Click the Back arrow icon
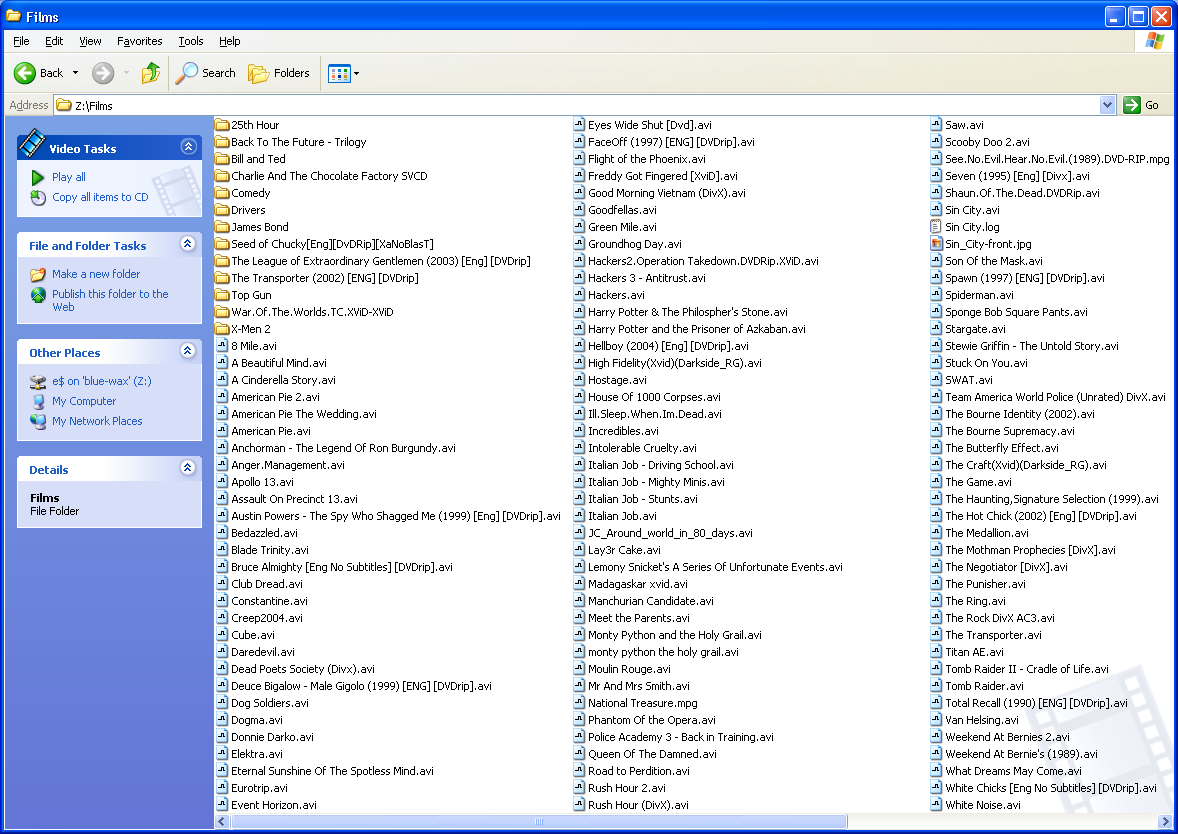 (x=25, y=73)
